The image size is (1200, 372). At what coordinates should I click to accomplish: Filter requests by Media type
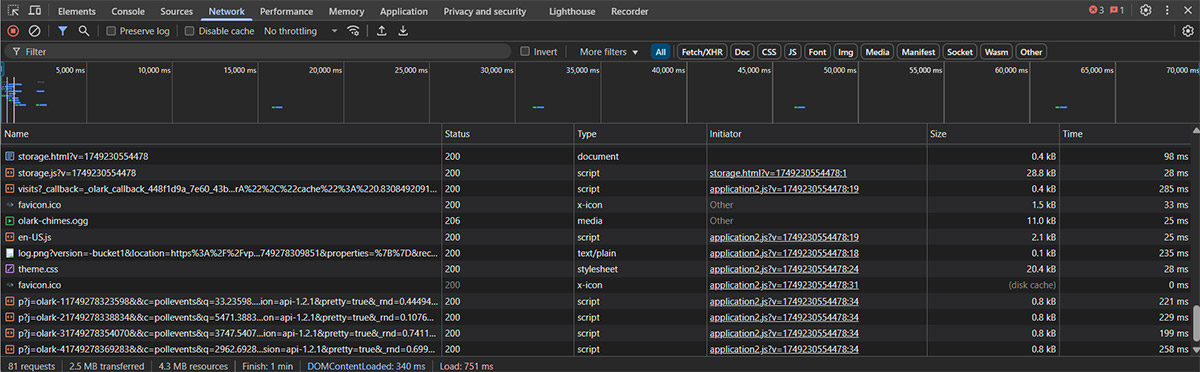[877, 51]
